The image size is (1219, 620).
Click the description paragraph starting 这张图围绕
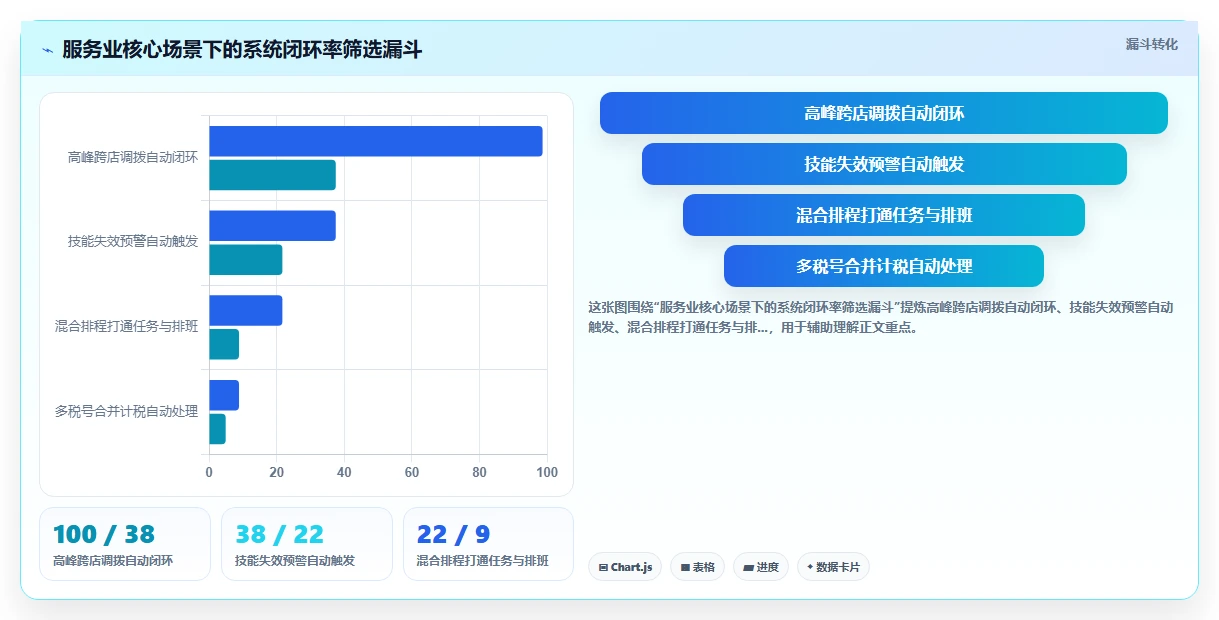tap(881, 317)
